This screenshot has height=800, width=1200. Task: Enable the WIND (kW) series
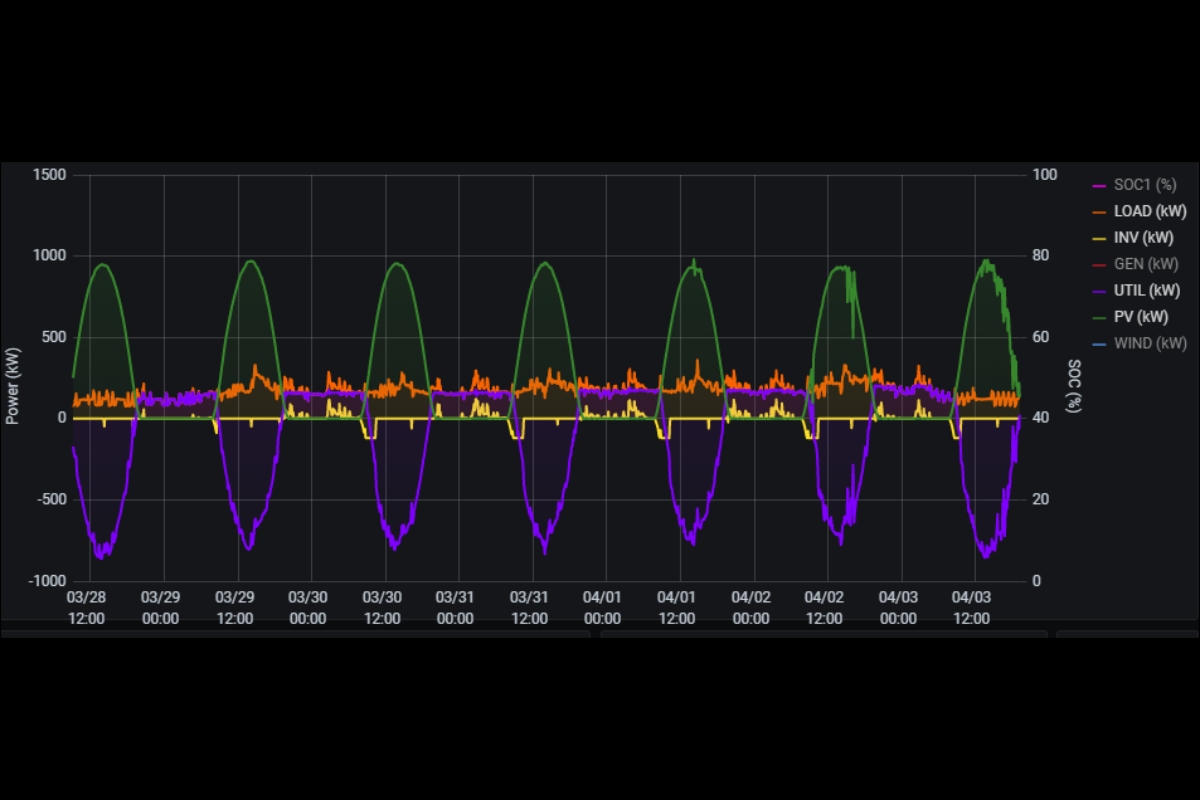[1150, 343]
